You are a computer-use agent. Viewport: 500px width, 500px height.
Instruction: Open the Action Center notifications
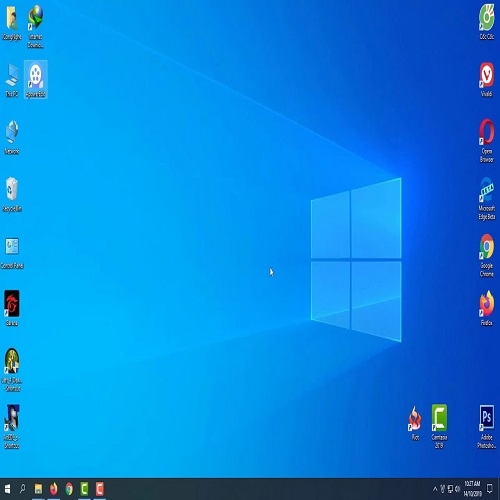[490, 489]
